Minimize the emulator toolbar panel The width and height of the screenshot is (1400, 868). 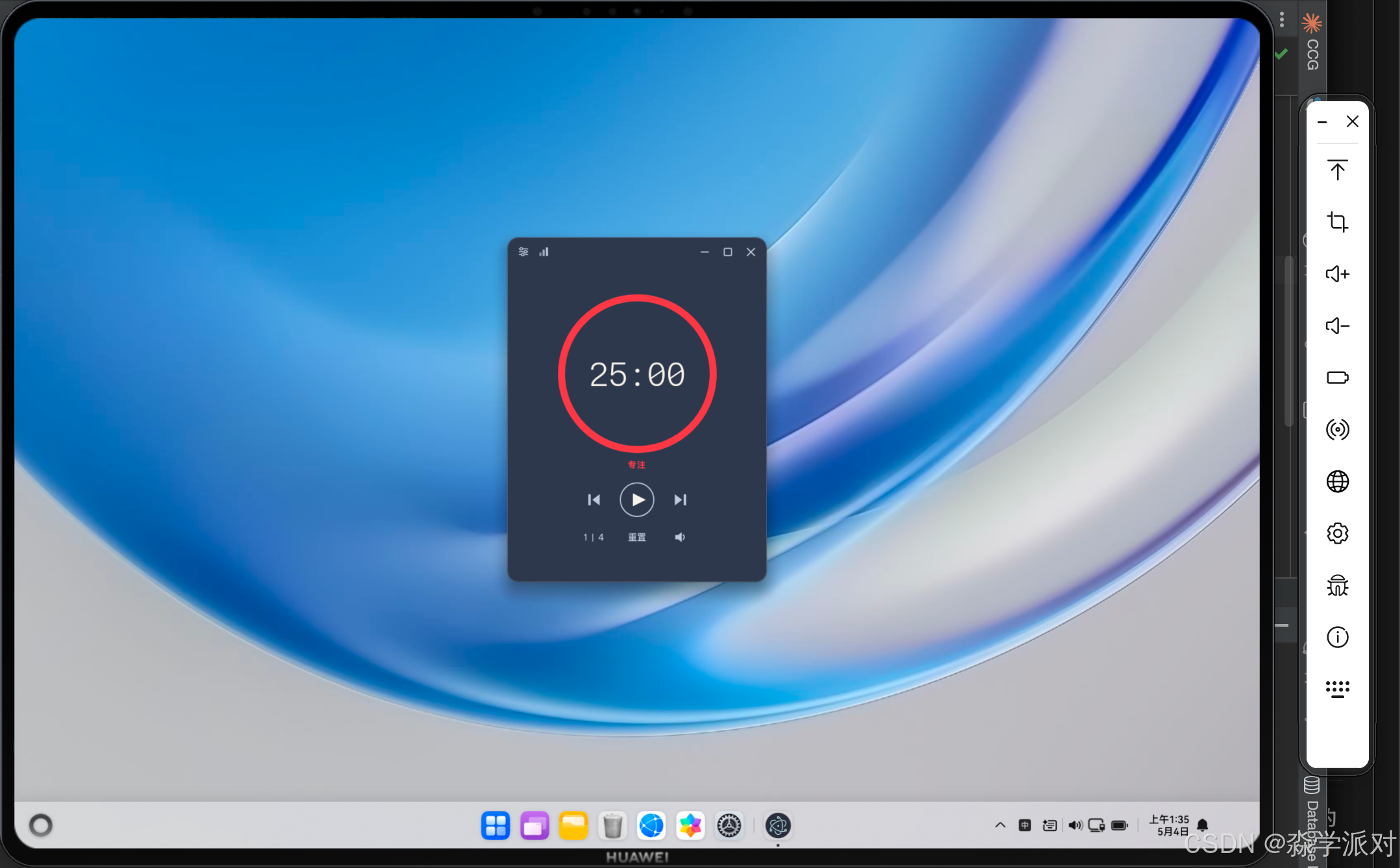click(1322, 122)
